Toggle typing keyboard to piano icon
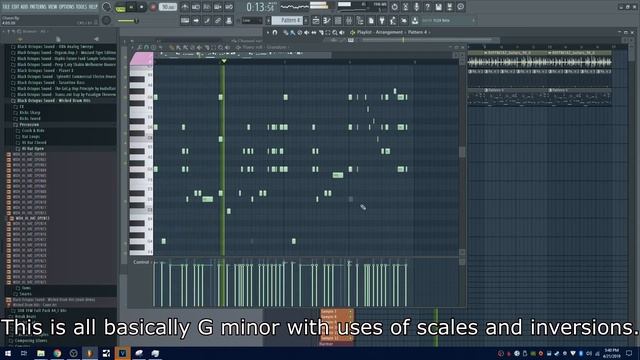Viewport: 640px width, 360px height. point(185,20)
